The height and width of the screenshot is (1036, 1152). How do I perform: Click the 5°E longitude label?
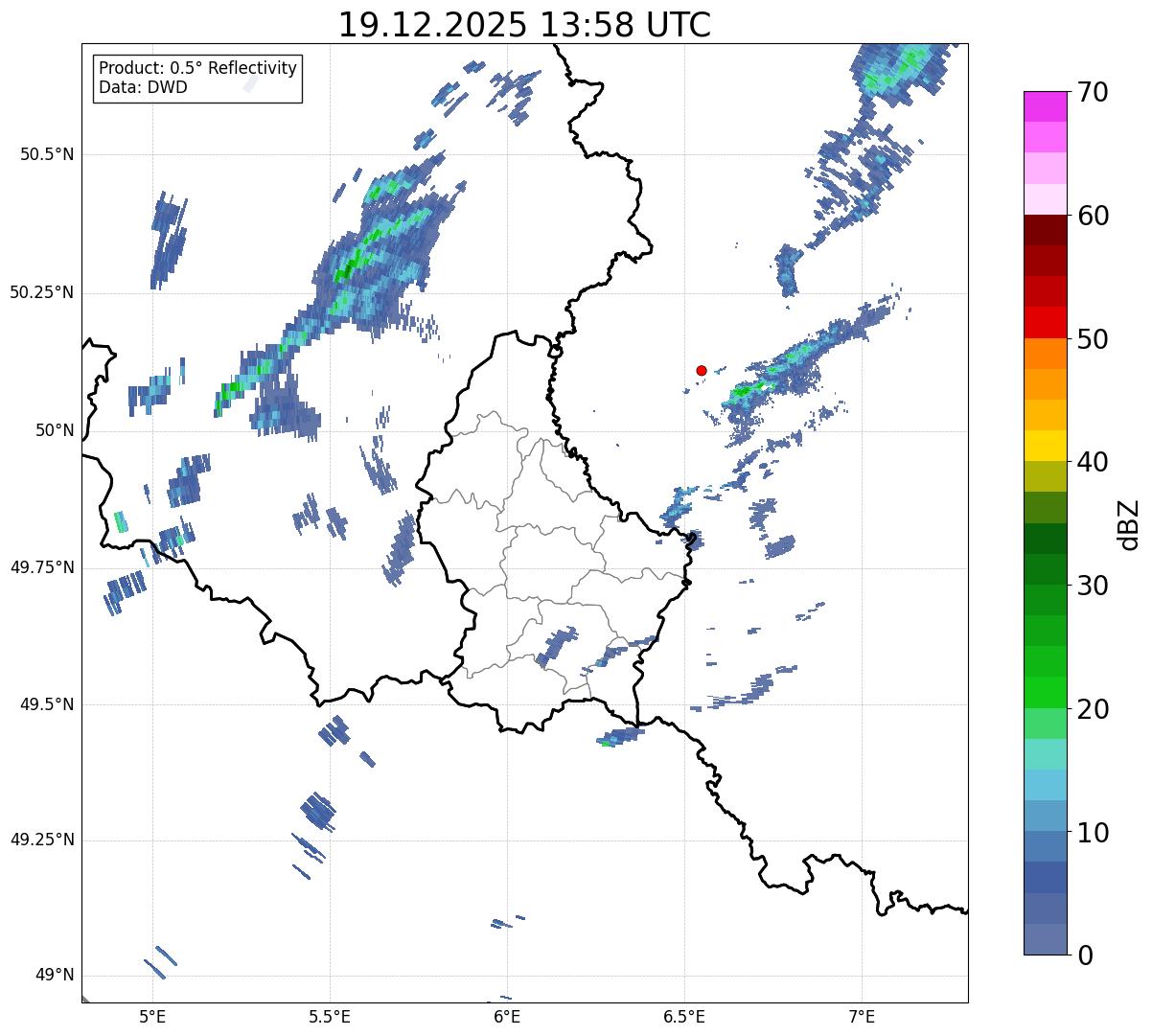152,1016
